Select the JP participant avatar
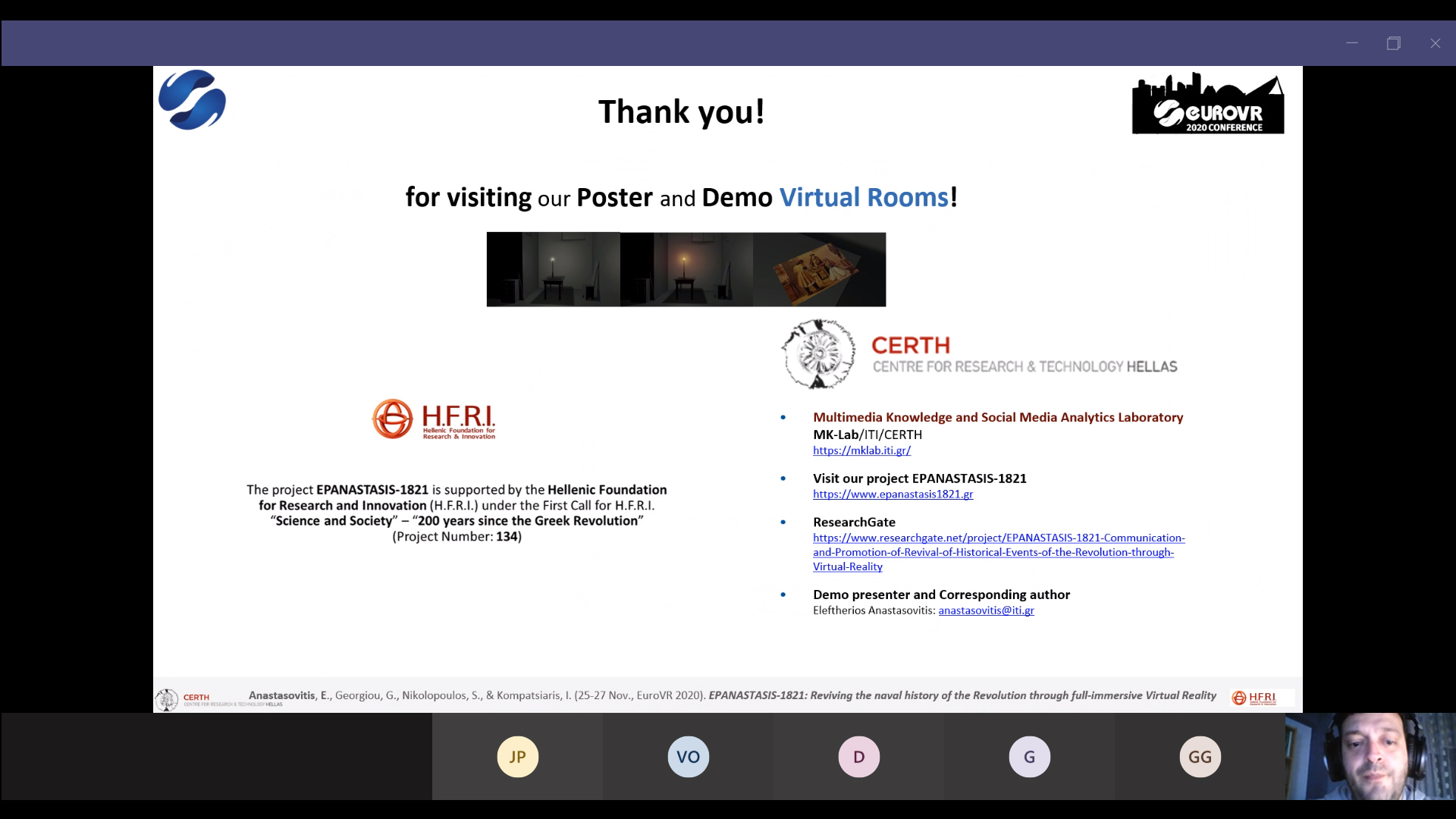Viewport: 1456px width, 819px height. click(518, 757)
